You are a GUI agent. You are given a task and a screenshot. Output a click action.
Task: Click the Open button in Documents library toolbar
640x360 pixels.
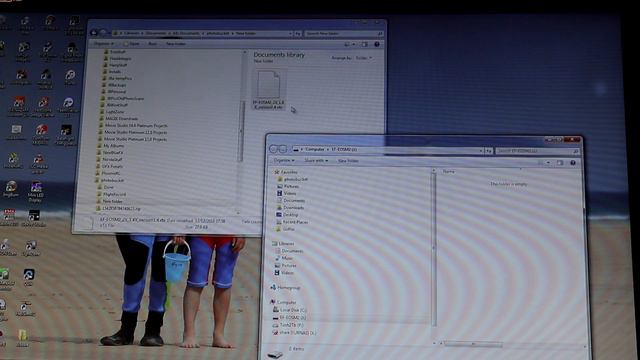tap(132, 44)
